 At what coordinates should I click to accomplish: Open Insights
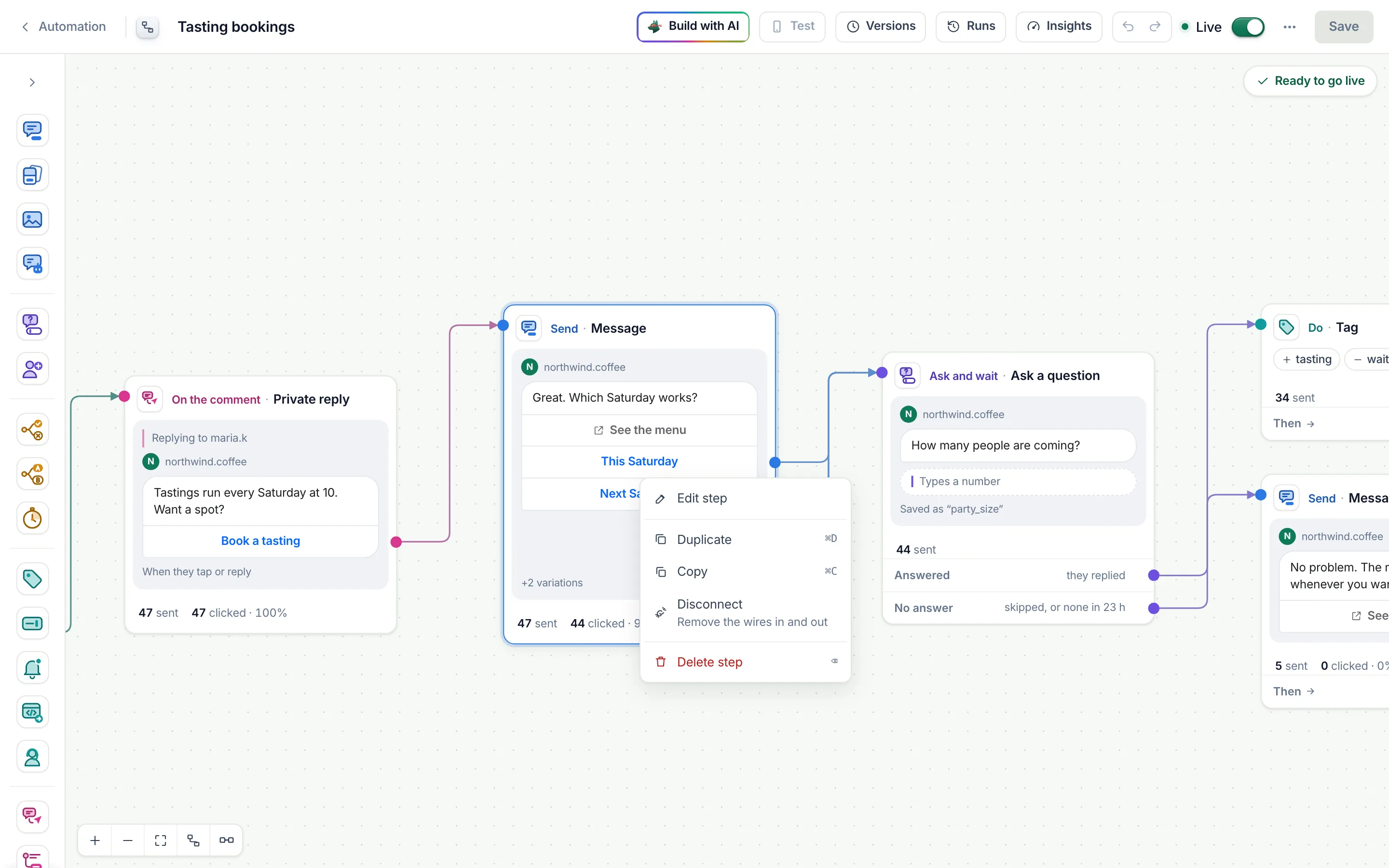pyautogui.click(x=1059, y=27)
